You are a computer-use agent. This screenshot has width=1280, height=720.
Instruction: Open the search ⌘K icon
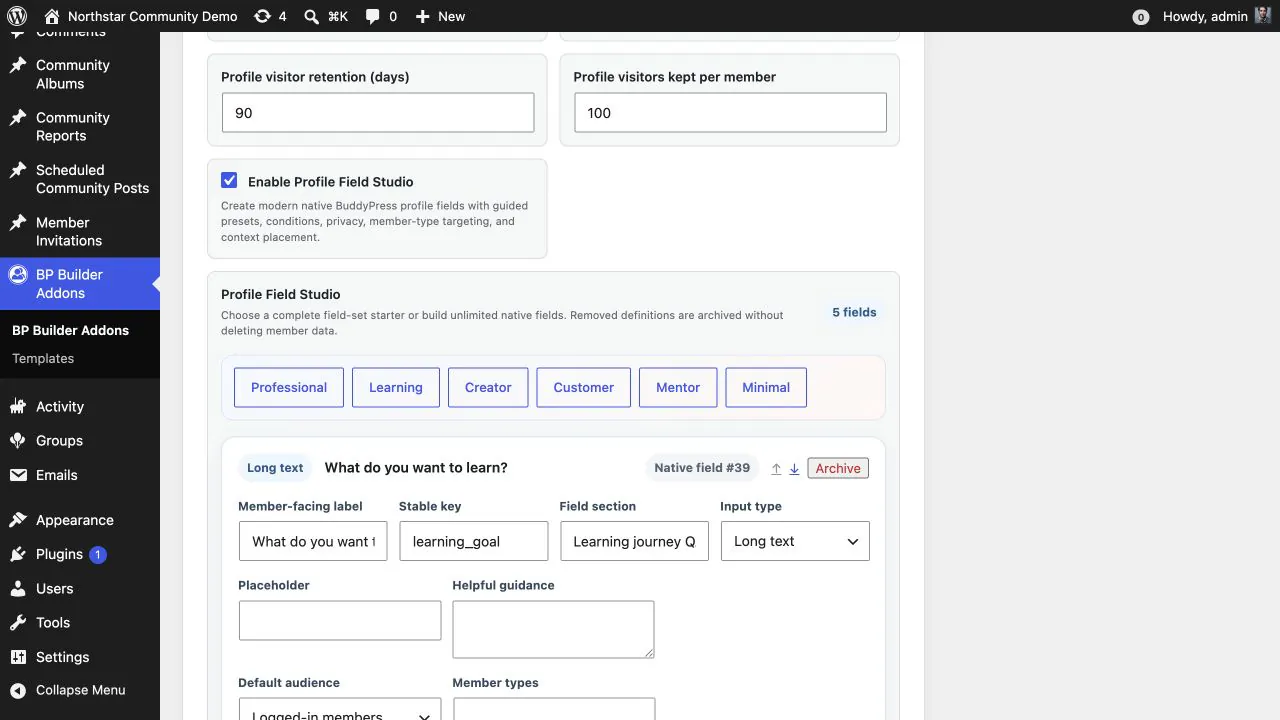pyautogui.click(x=312, y=16)
